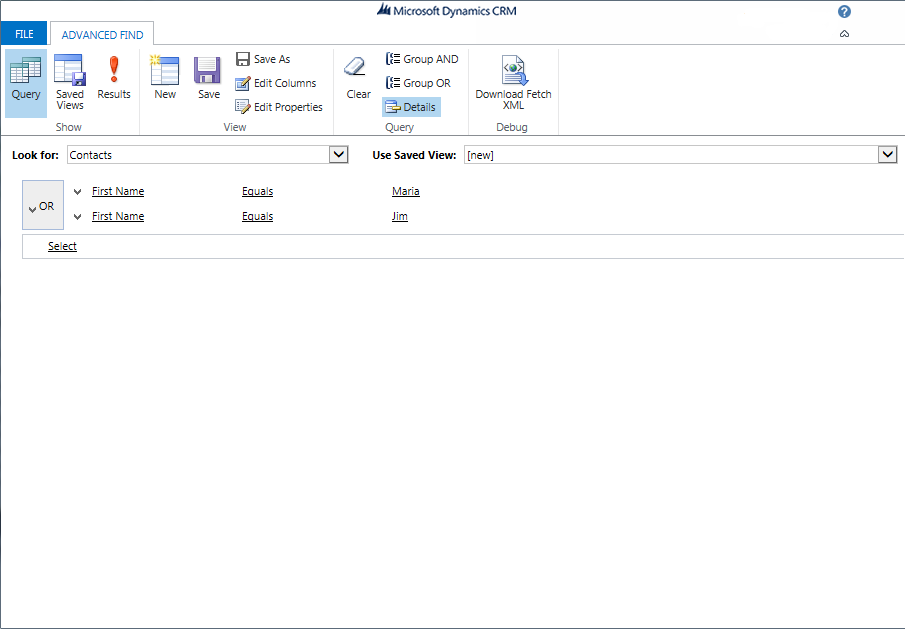The width and height of the screenshot is (905, 629).
Task: Select the ADVANCED FIND tab
Action: (x=102, y=35)
